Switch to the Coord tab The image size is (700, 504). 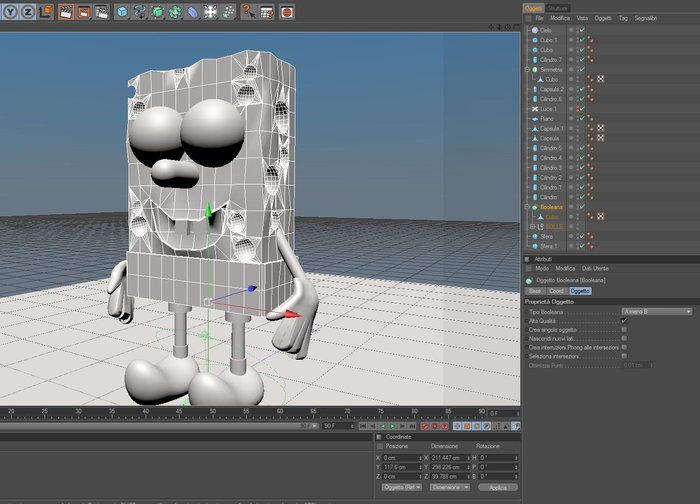pos(556,291)
